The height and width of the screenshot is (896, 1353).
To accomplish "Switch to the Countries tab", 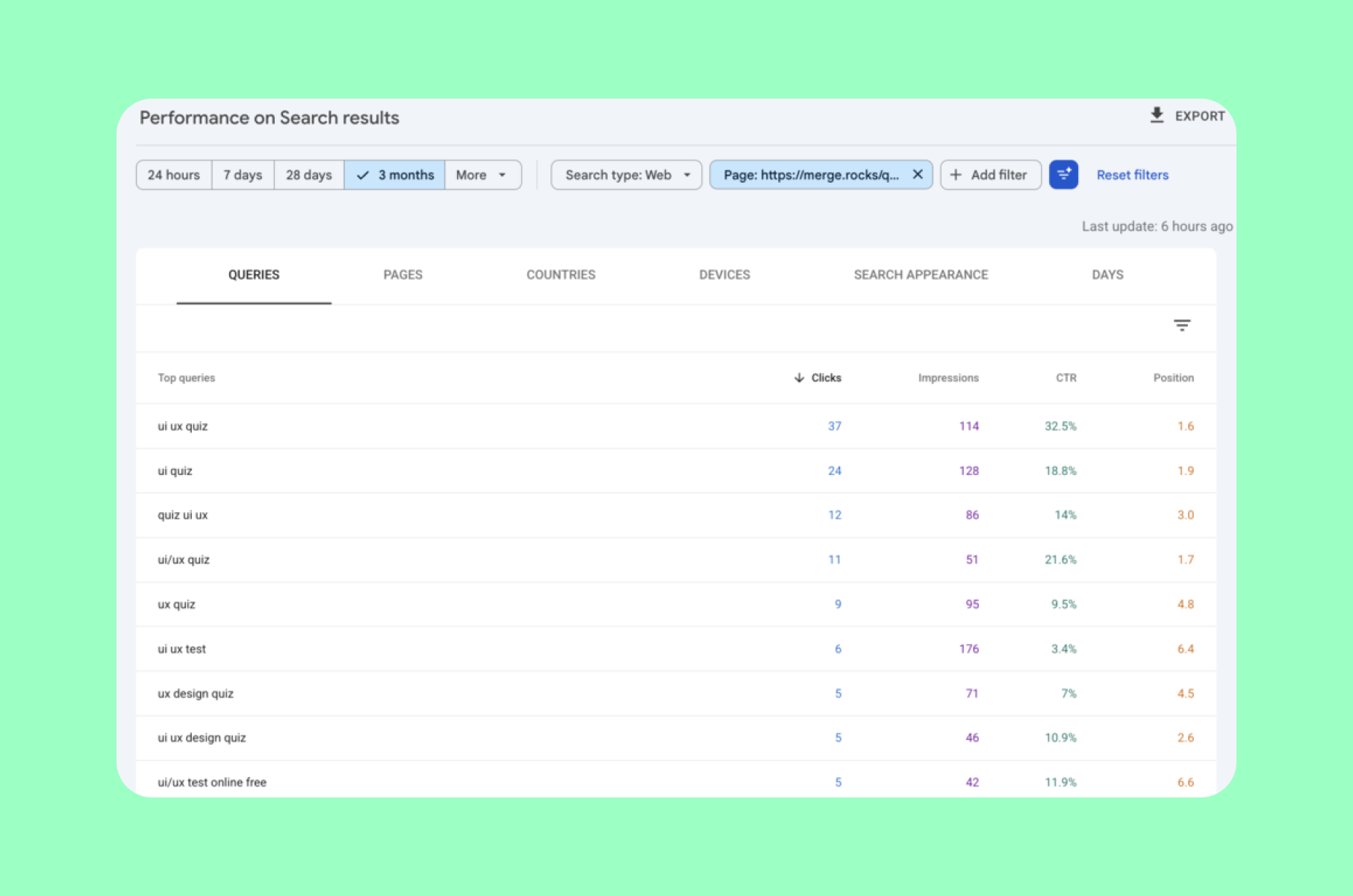I will tap(561, 275).
